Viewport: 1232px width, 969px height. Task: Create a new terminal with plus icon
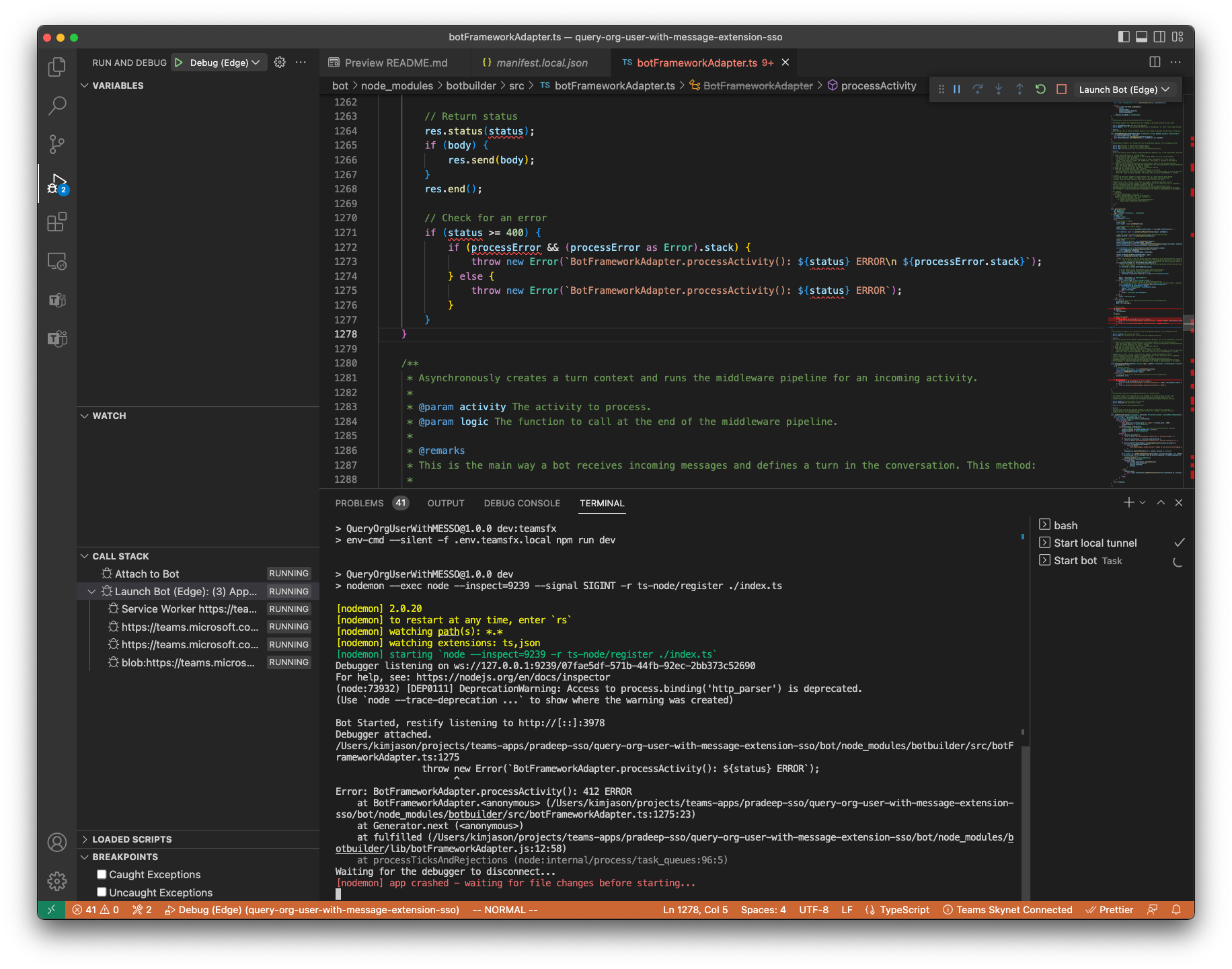point(1128,502)
